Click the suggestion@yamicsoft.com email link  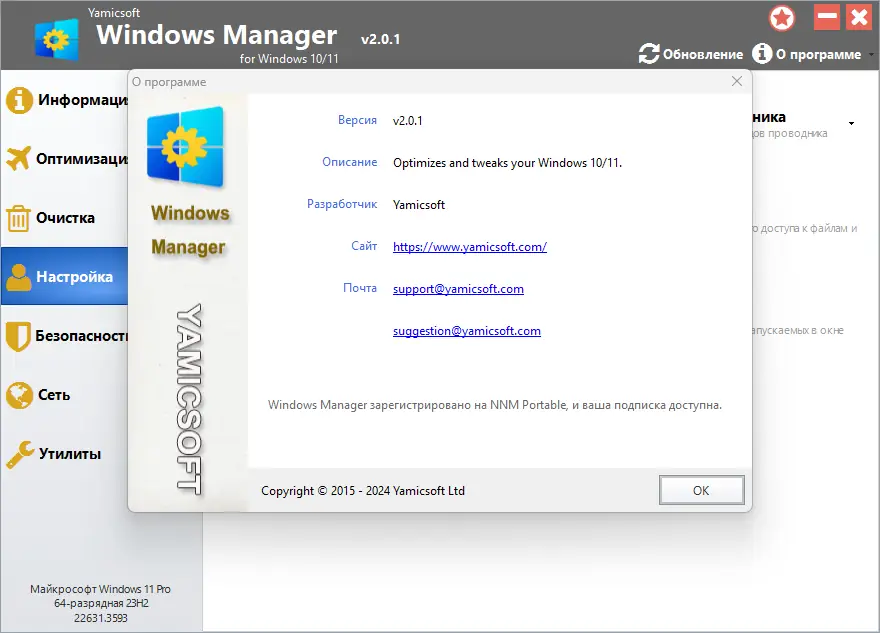tap(467, 331)
